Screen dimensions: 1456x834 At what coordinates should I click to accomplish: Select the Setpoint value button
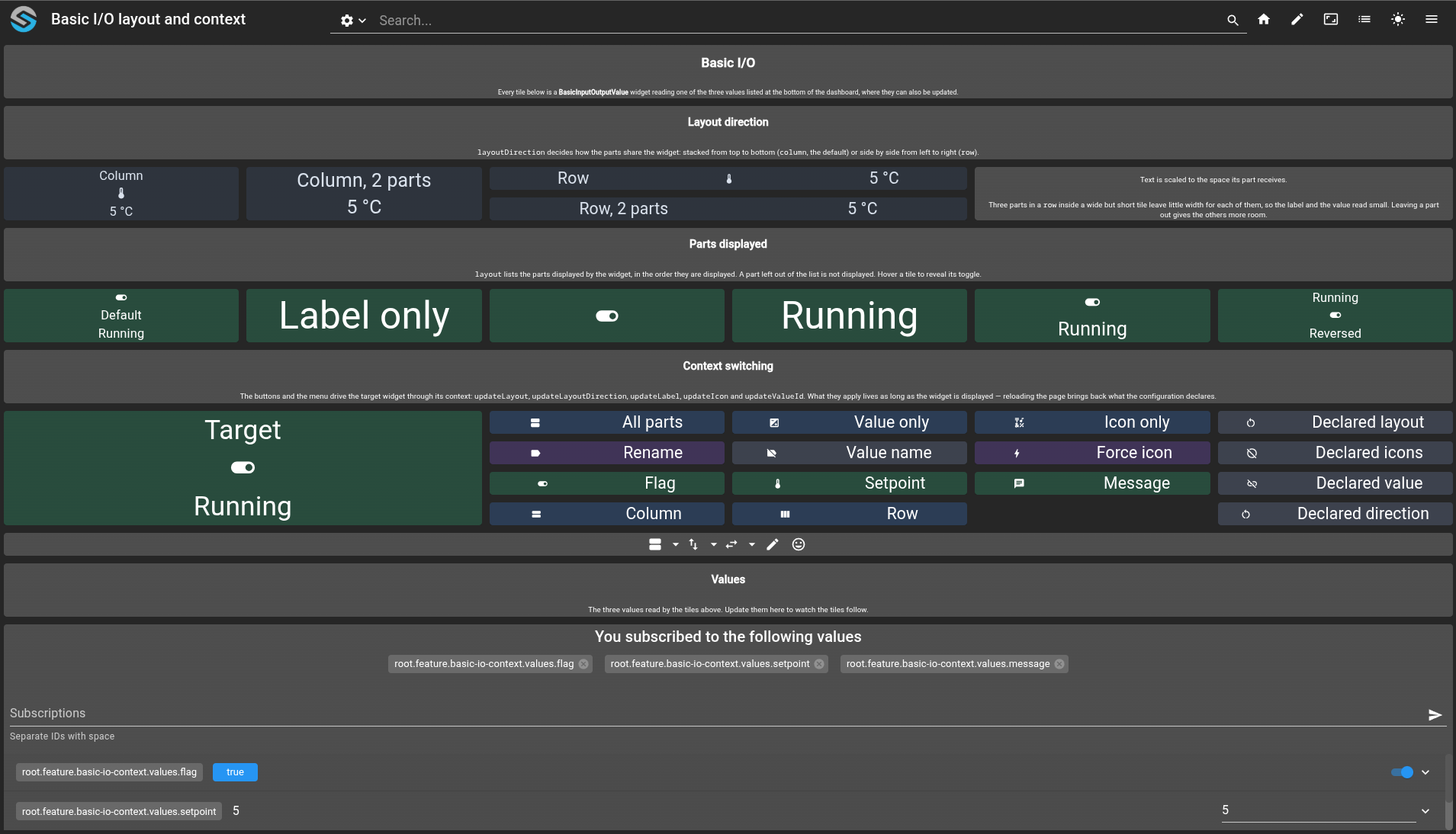click(849, 483)
